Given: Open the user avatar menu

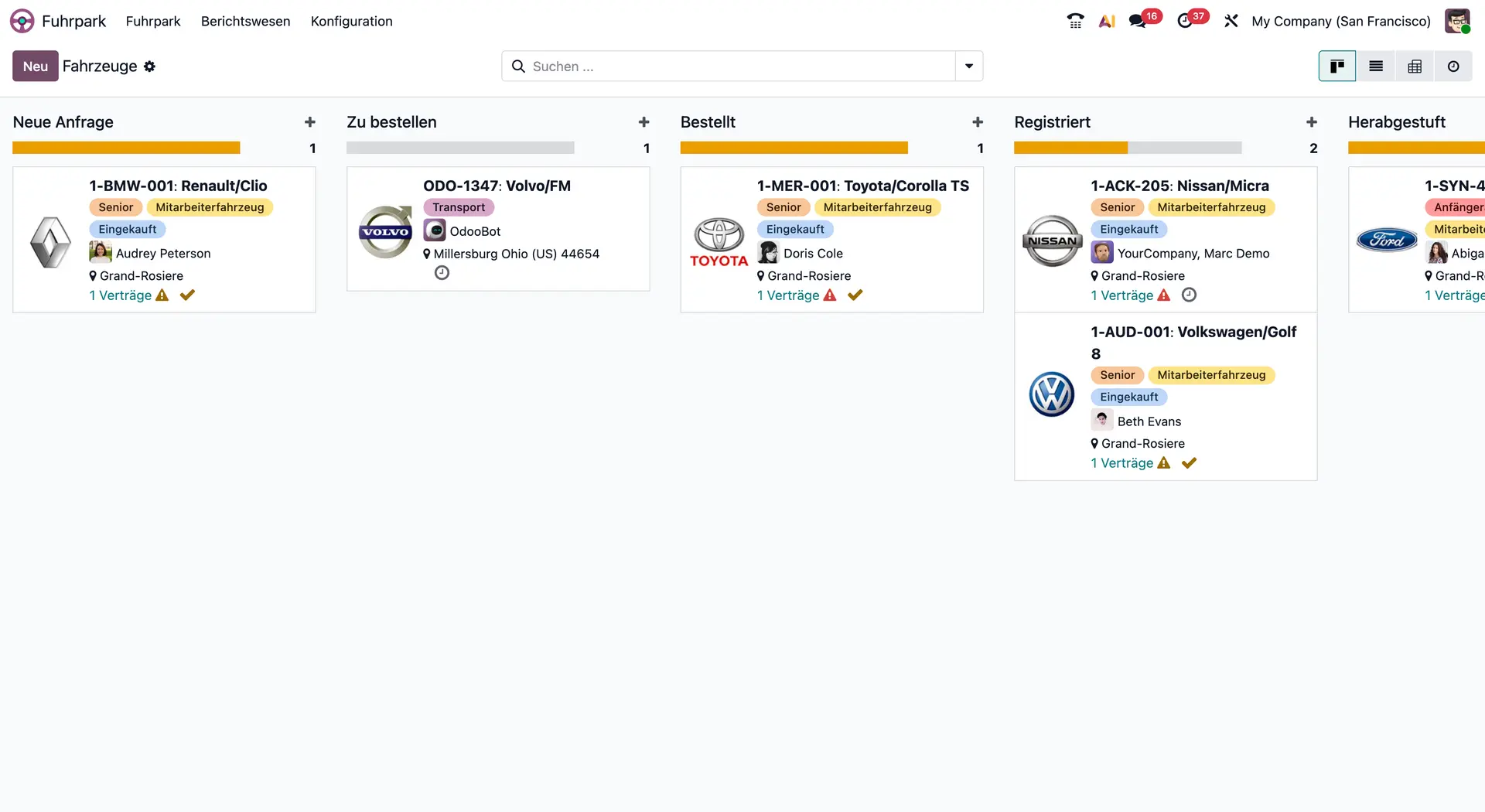Looking at the screenshot, I should 1457,21.
